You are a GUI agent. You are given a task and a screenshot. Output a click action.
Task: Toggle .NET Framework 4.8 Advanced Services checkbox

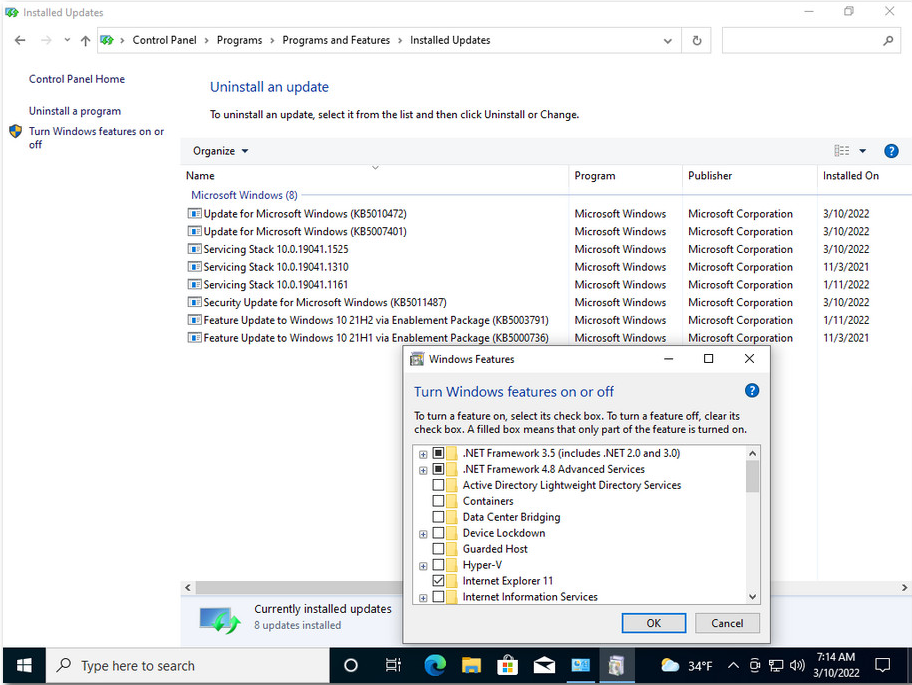click(x=439, y=469)
